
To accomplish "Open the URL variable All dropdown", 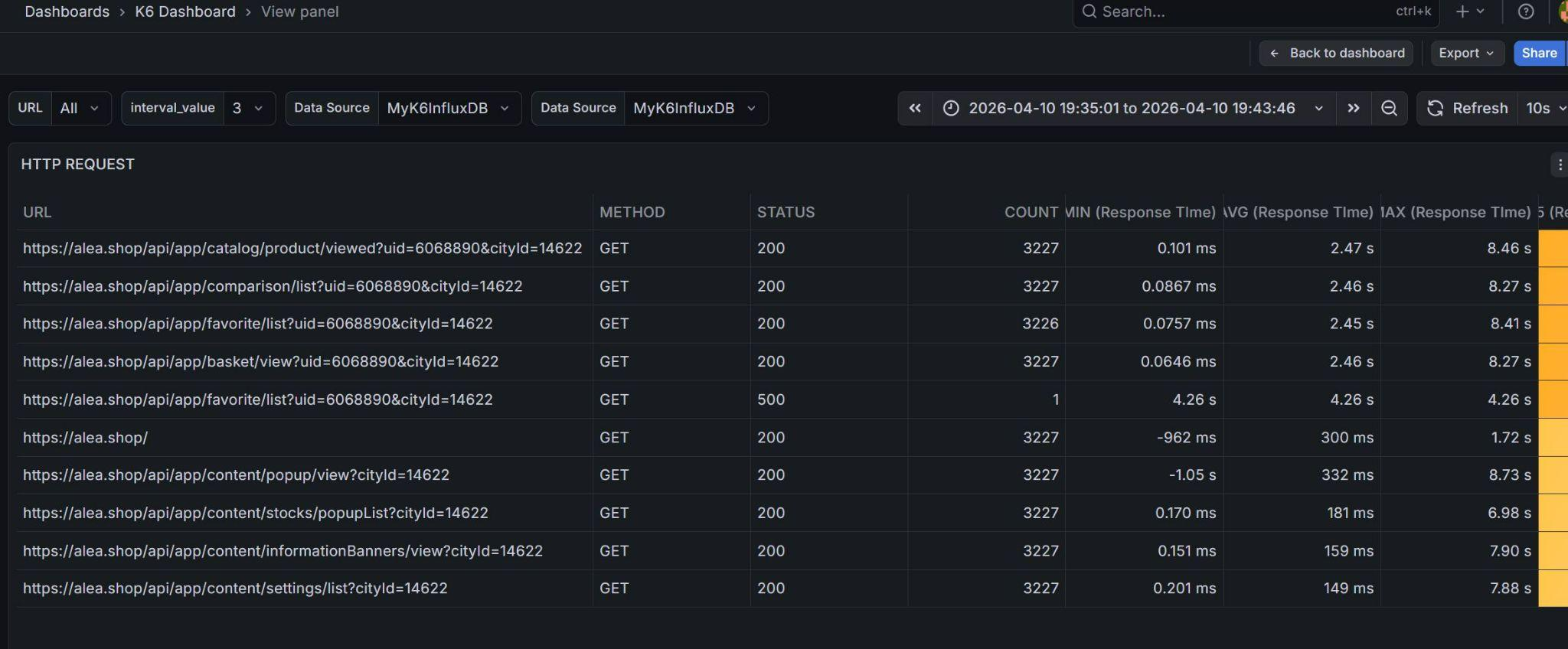I will [x=80, y=108].
